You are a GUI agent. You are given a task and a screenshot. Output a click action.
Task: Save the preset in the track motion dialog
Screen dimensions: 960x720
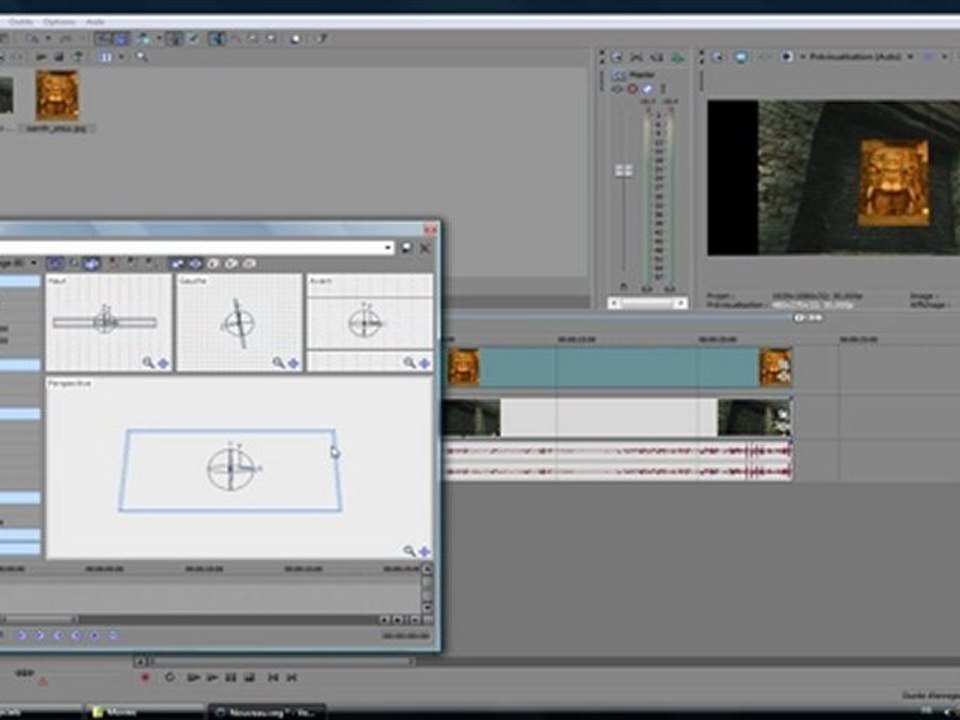[x=407, y=248]
